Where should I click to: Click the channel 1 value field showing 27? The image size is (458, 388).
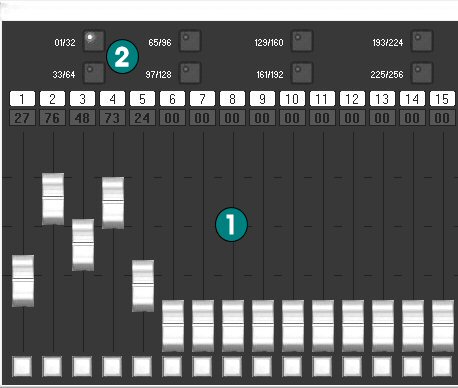coord(22,118)
